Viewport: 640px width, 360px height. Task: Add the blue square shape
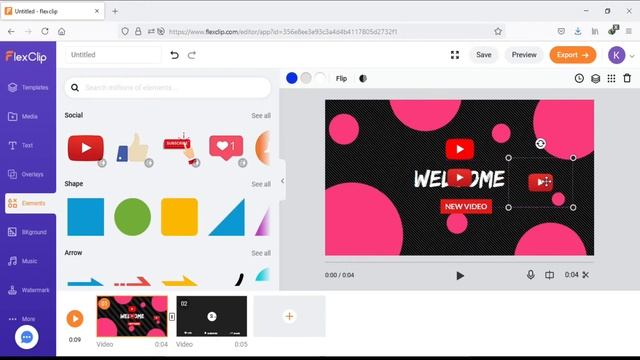tap(86, 217)
